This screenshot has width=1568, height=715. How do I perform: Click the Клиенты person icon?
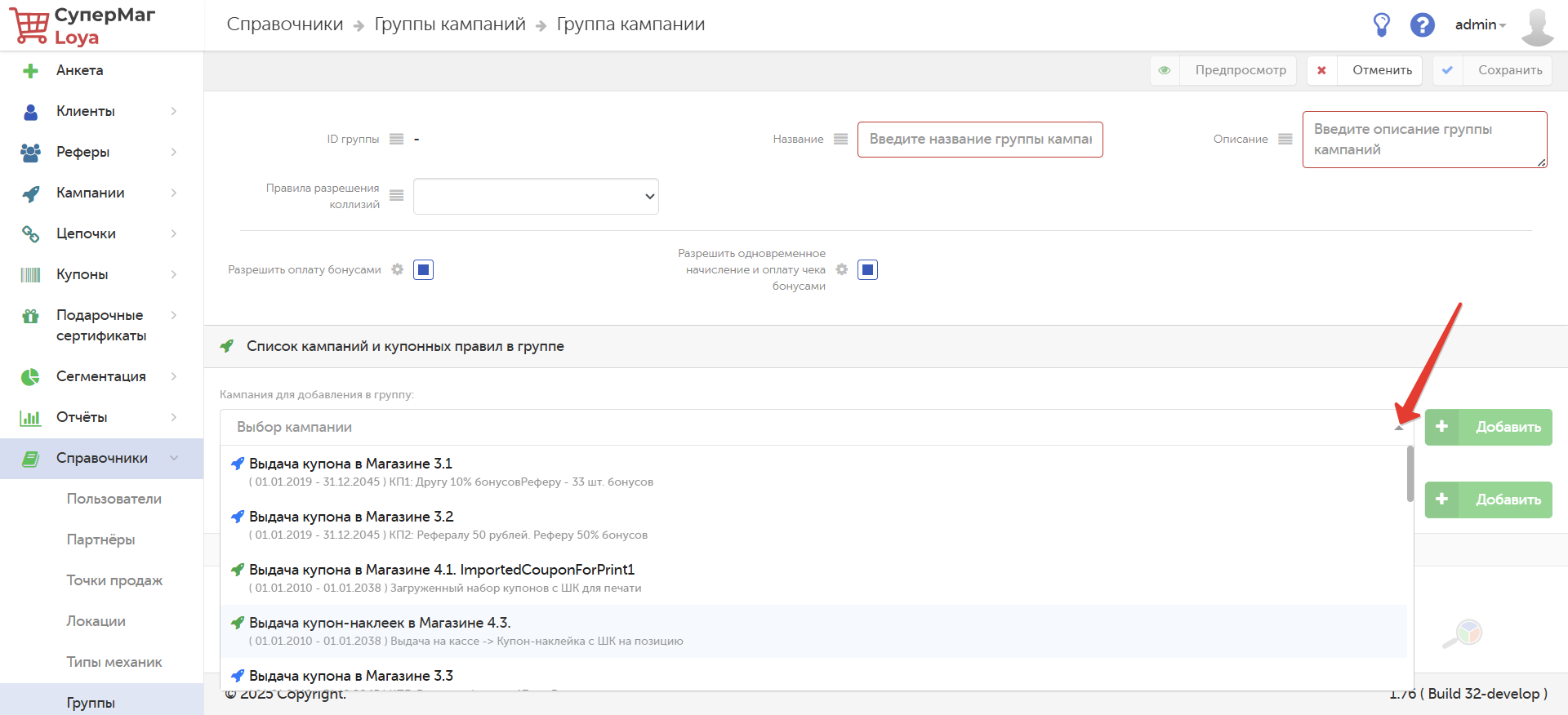[x=30, y=112]
